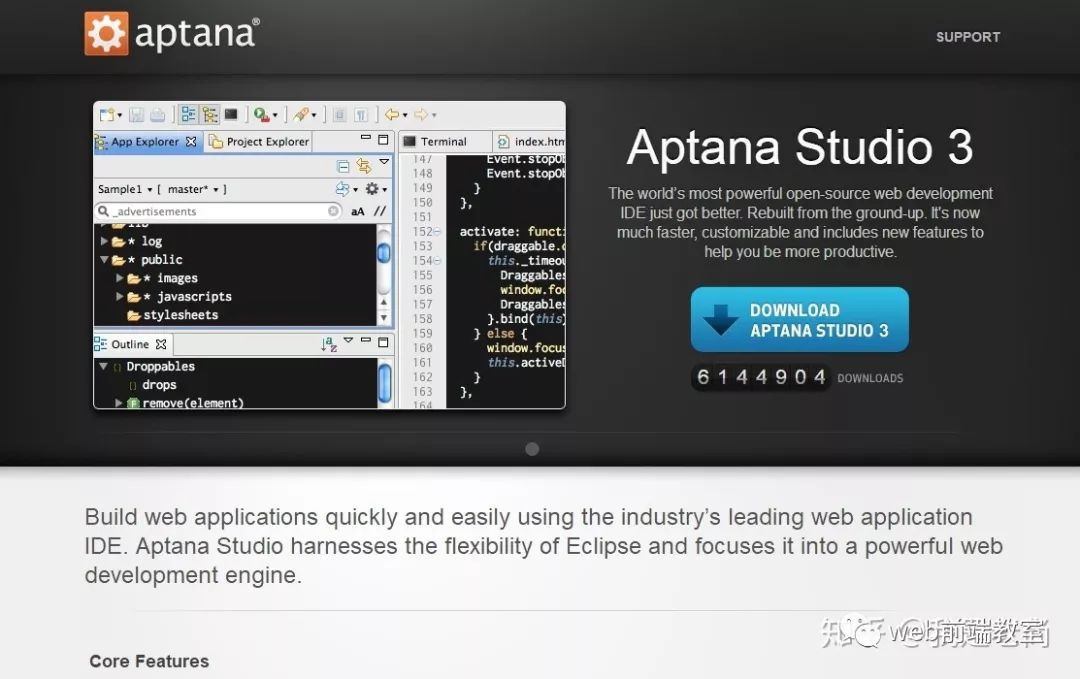1080x679 pixels.
Task: Minimize the Outline panel
Action: coord(366,340)
